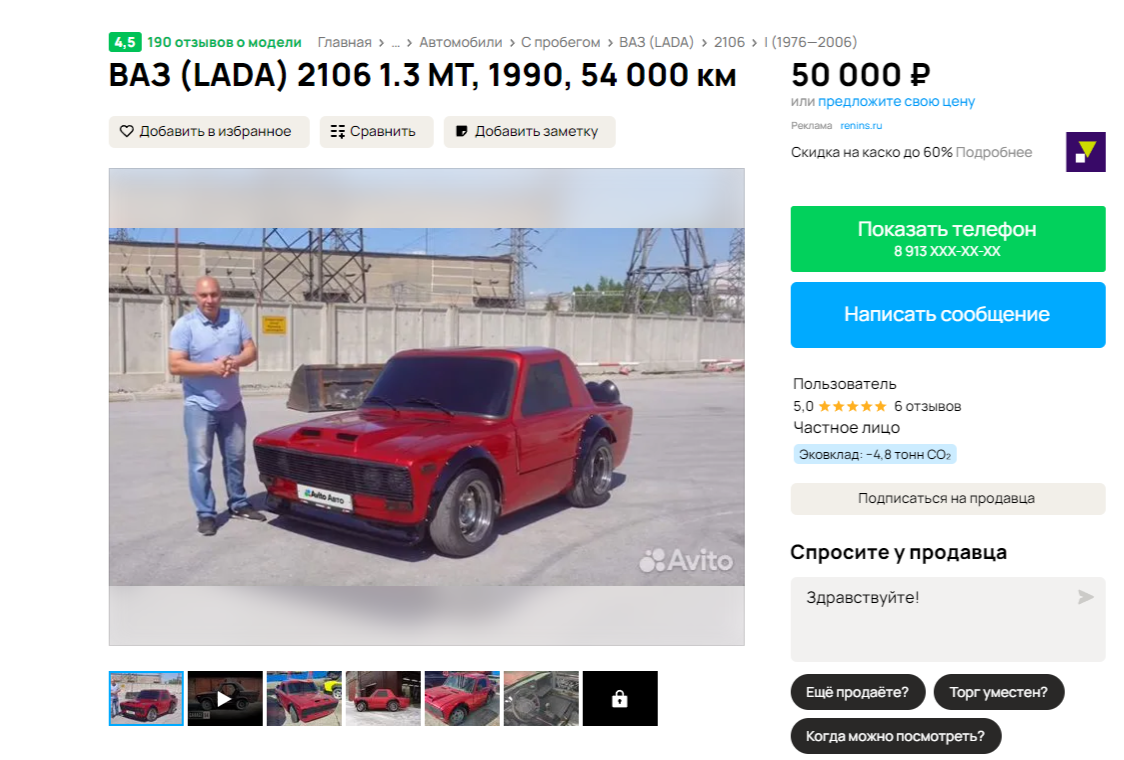Click the message field with Здравствуйте!
Image resolution: width=1124 pixels, height=760 pixels.
pos(948,619)
